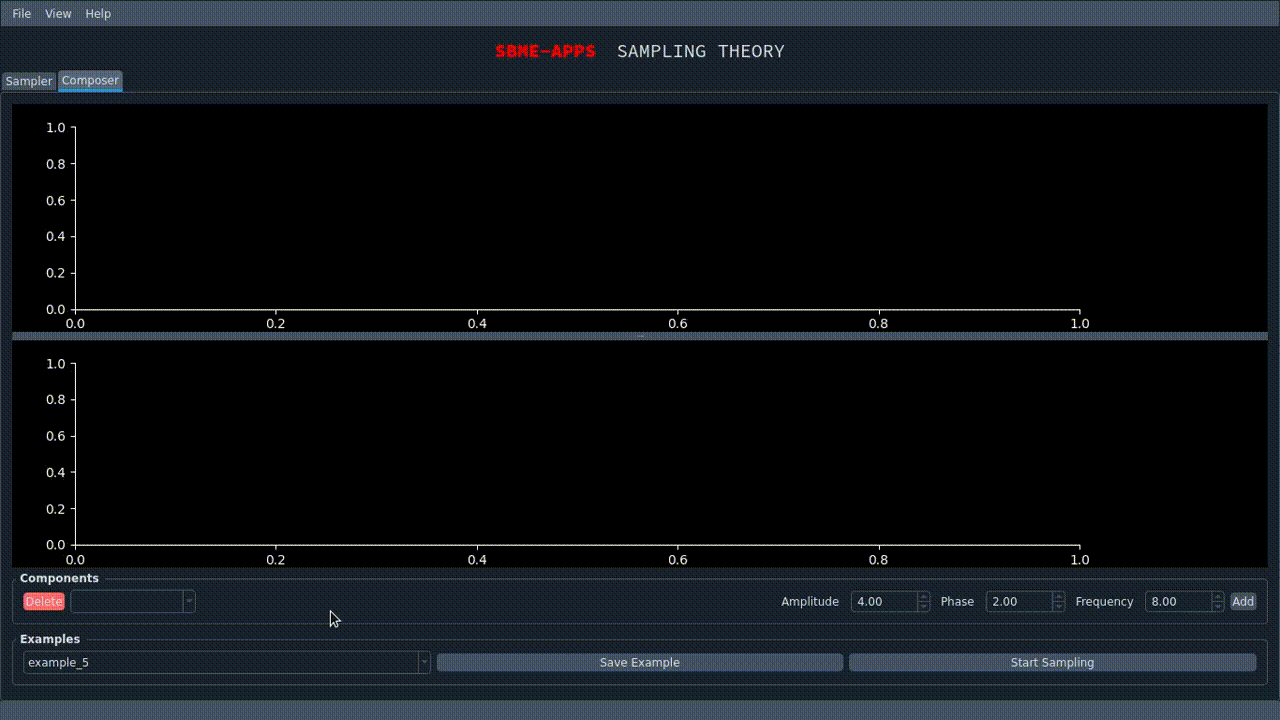Click the Components group title

coord(59,578)
